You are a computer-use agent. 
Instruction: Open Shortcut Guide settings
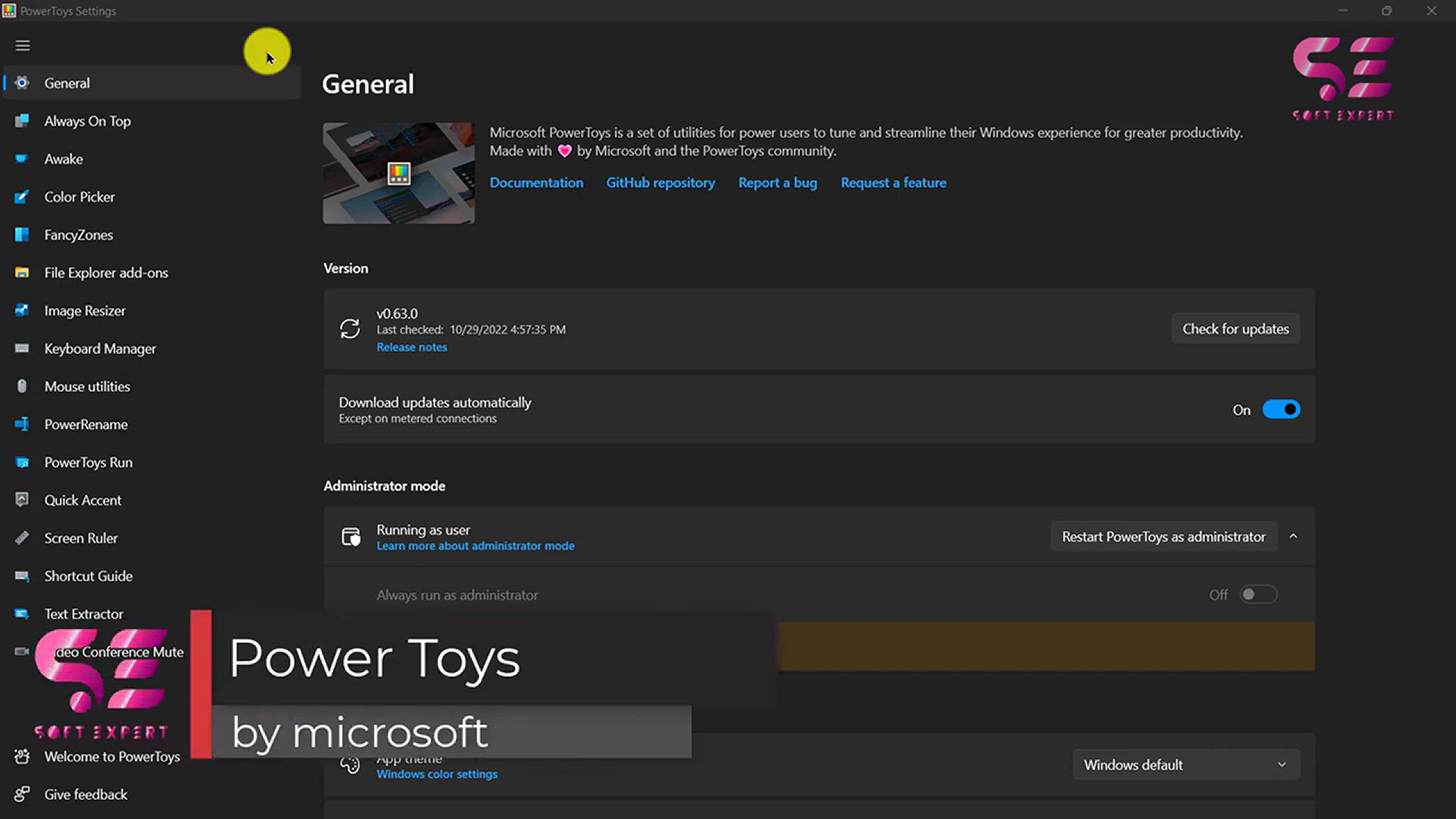(152, 576)
